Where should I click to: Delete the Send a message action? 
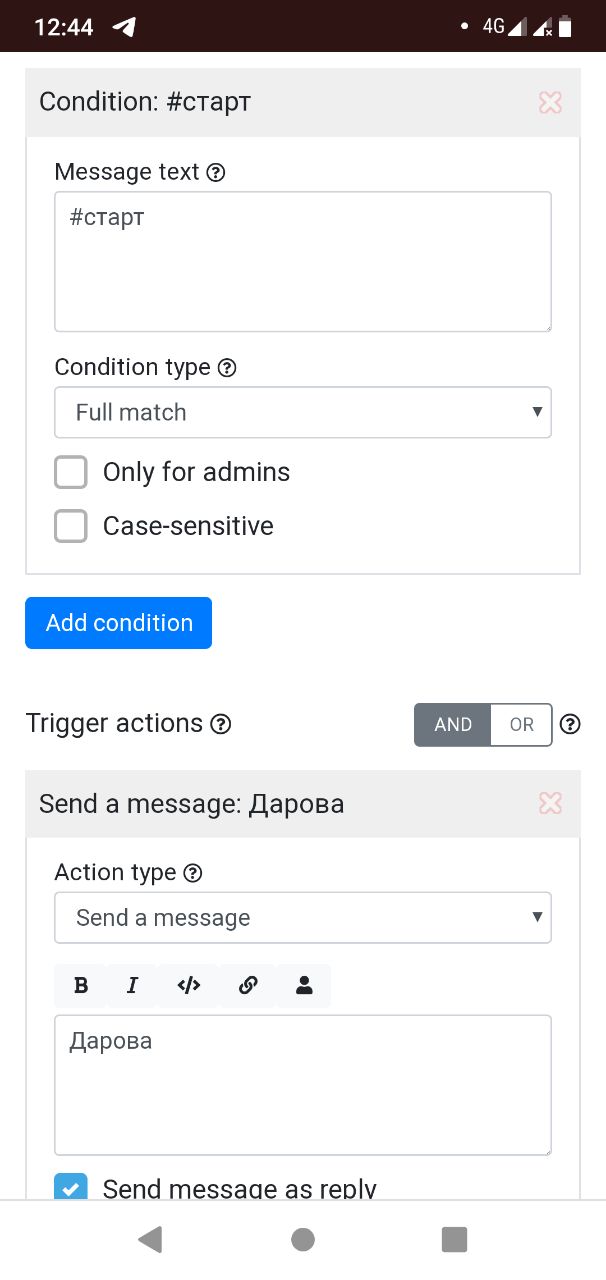pyautogui.click(x=550, y=803)
